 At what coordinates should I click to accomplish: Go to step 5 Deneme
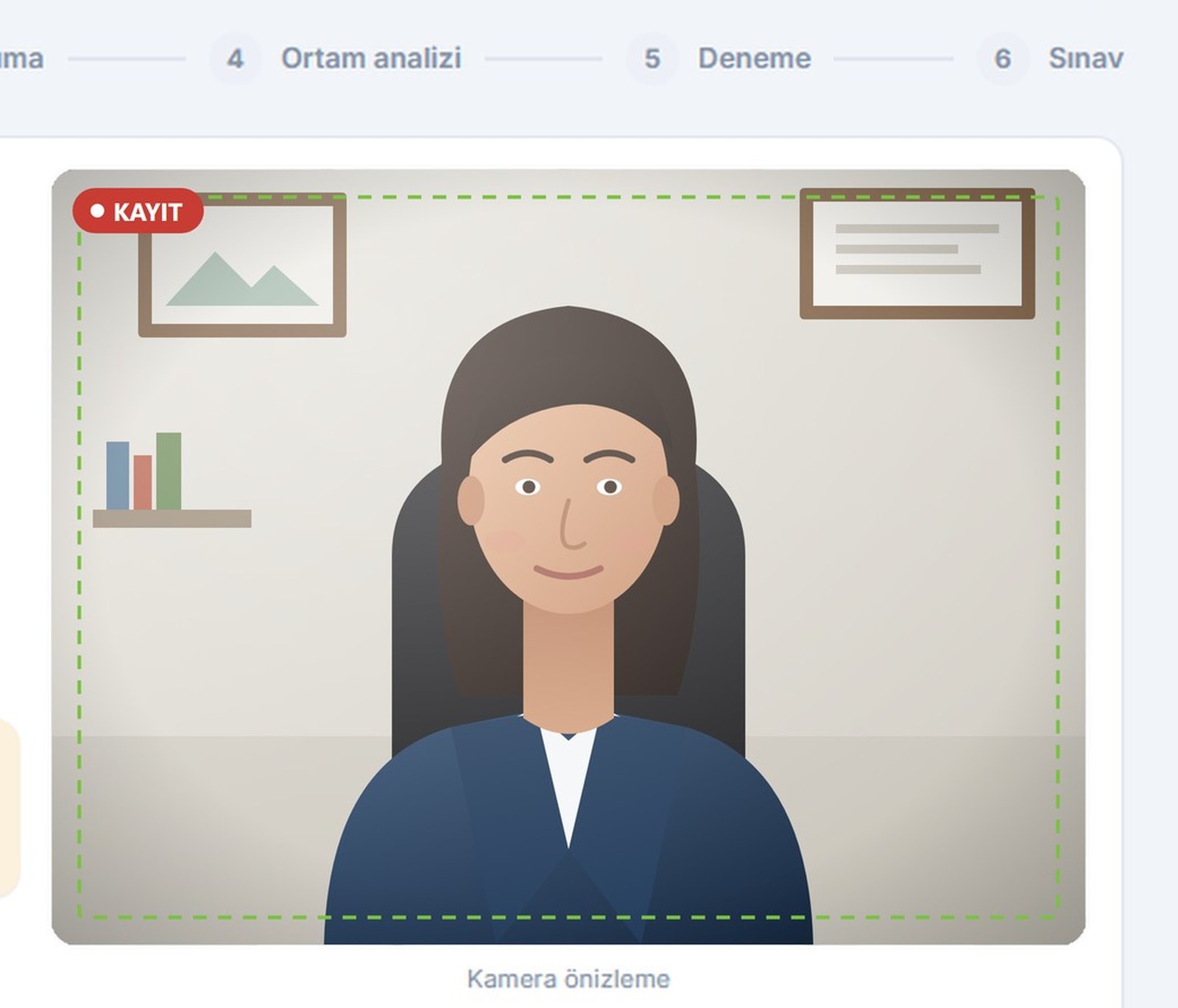[719, 58]
